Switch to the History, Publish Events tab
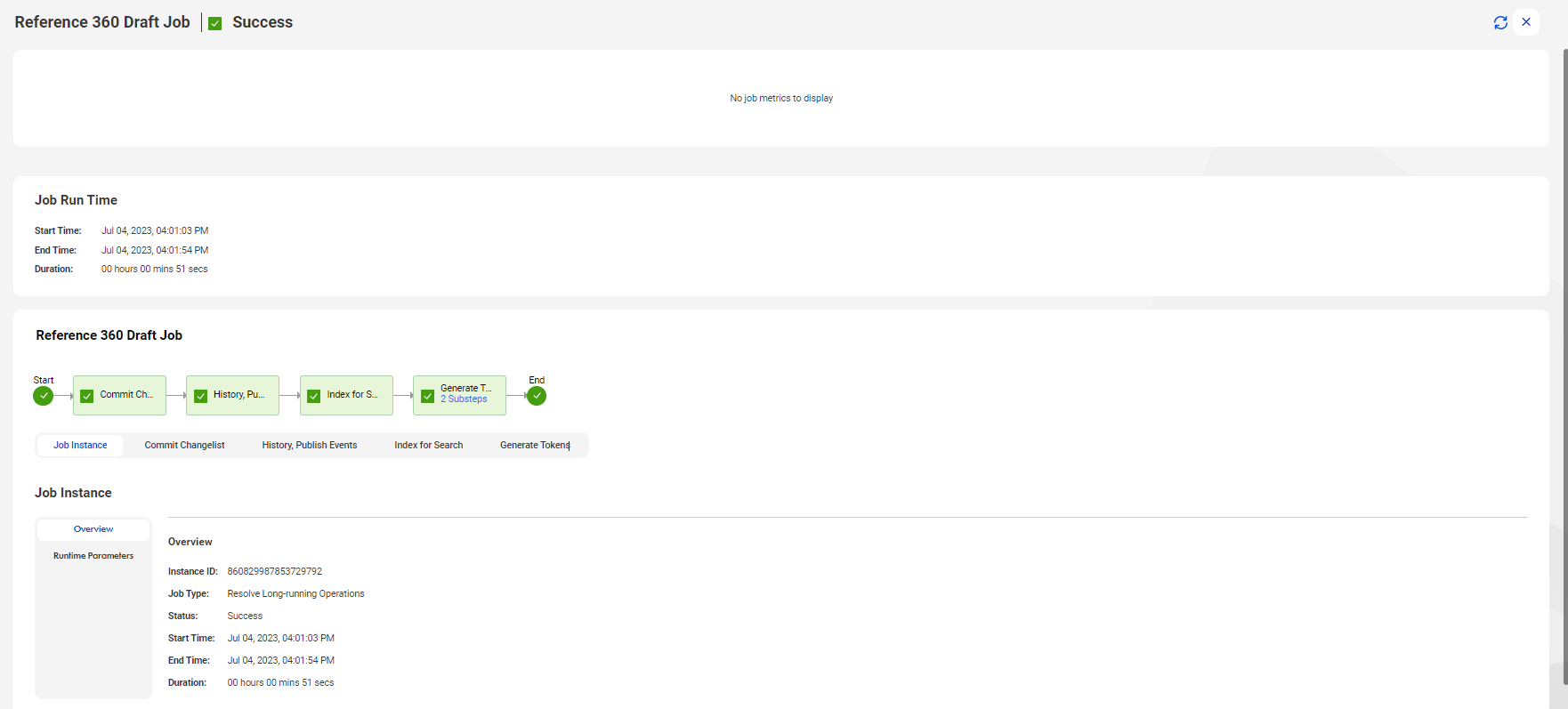Screen dimensions: 1568x709 (x=310, y=445)
